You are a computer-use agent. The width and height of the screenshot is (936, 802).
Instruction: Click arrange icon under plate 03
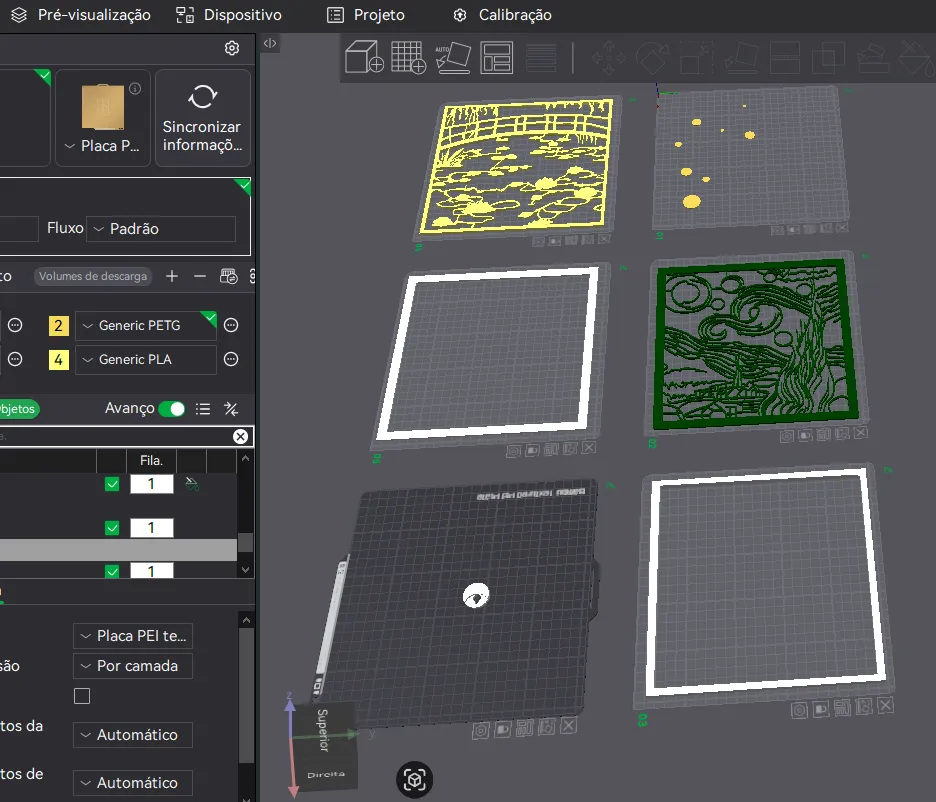[x=843, y=708]
